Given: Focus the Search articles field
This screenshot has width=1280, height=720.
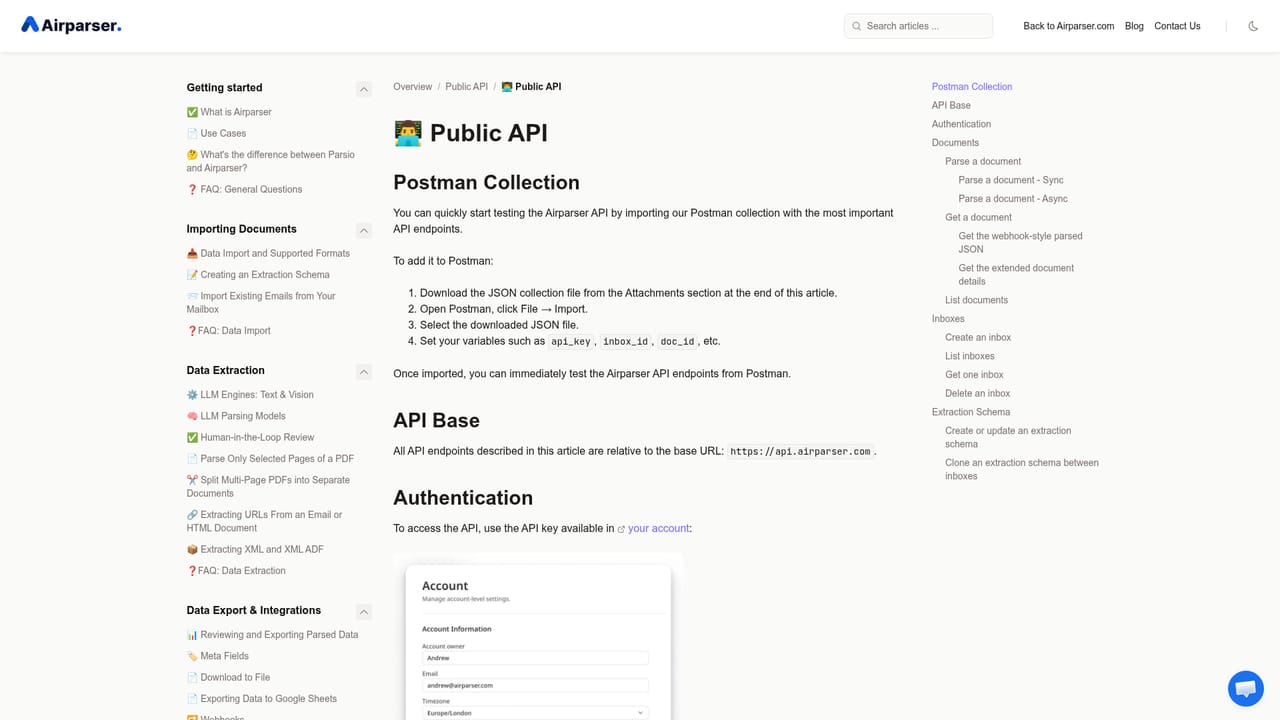Looking at the screenshot, I should 918,26.
